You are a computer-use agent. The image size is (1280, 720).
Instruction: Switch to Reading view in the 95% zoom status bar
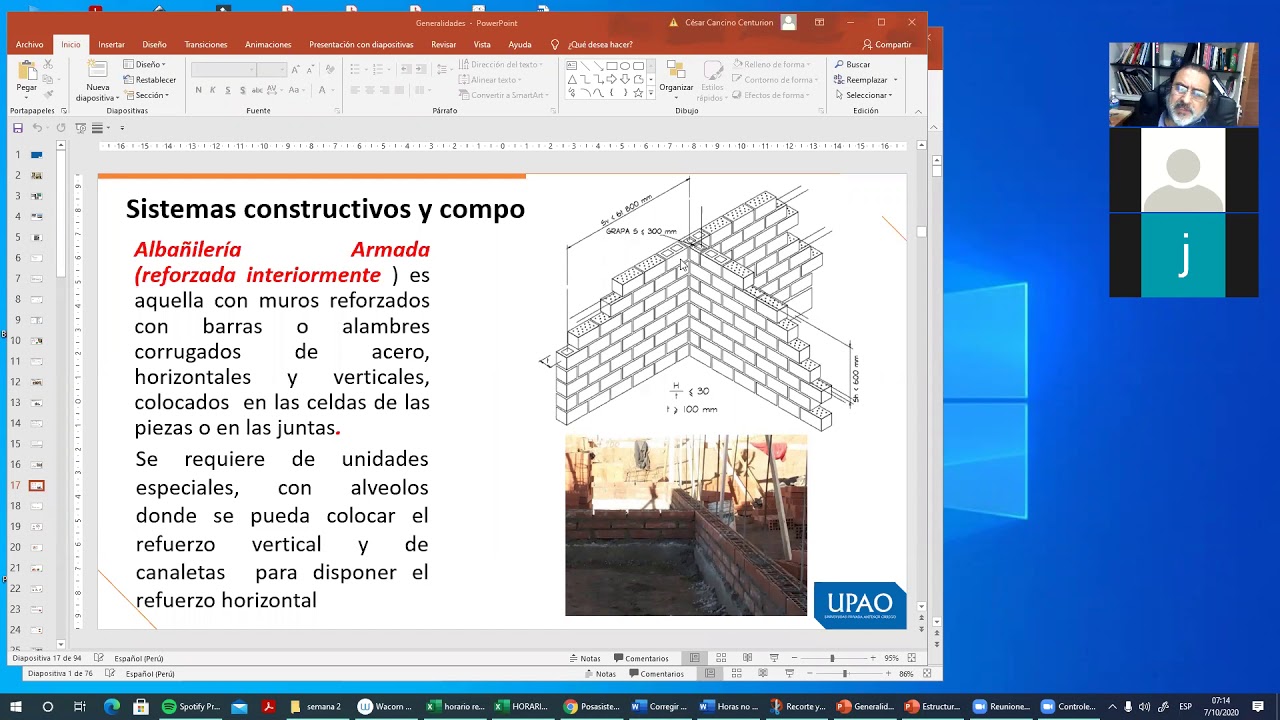[x=747, y=658]
